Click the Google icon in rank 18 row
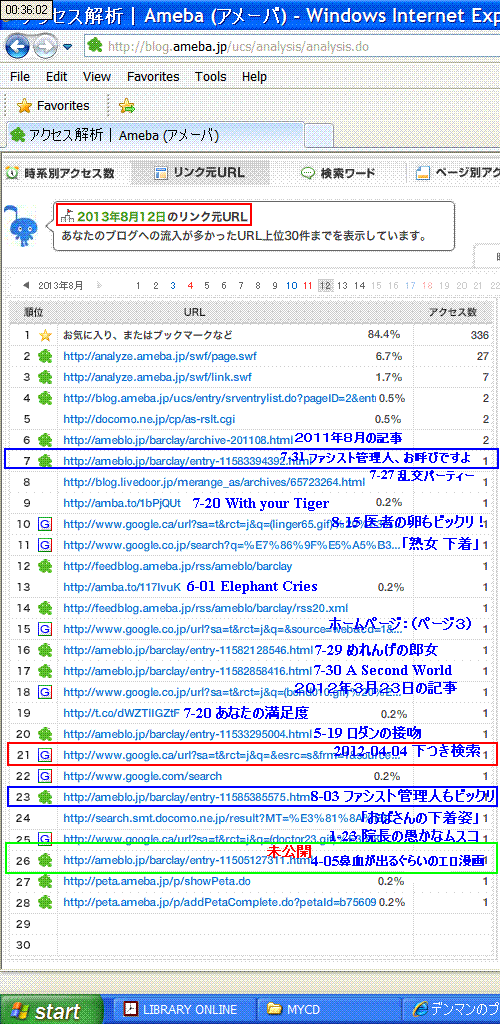Screen dimensions: 500x1024 tap(45, 692)
